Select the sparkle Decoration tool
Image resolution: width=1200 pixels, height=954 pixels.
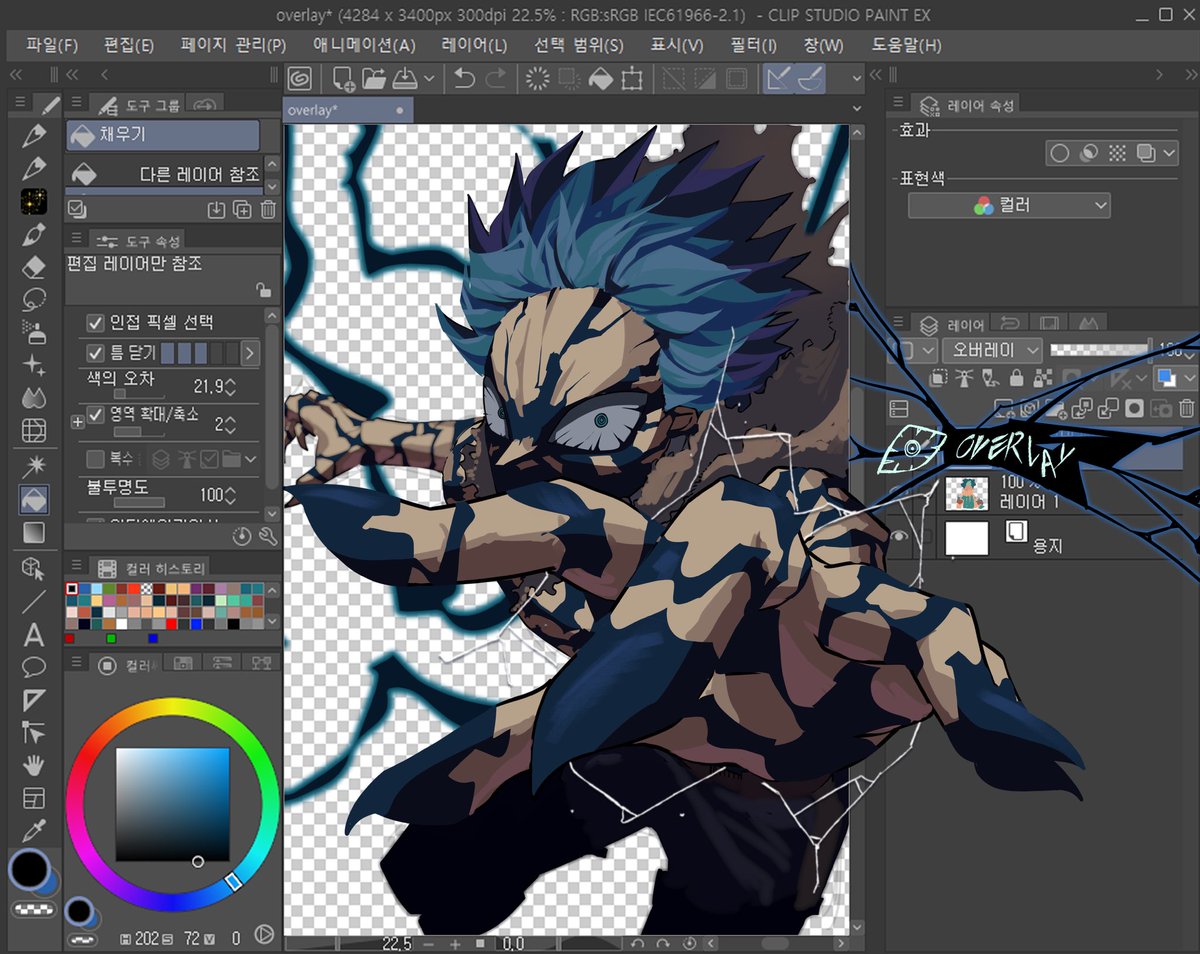tap(34, 365)
